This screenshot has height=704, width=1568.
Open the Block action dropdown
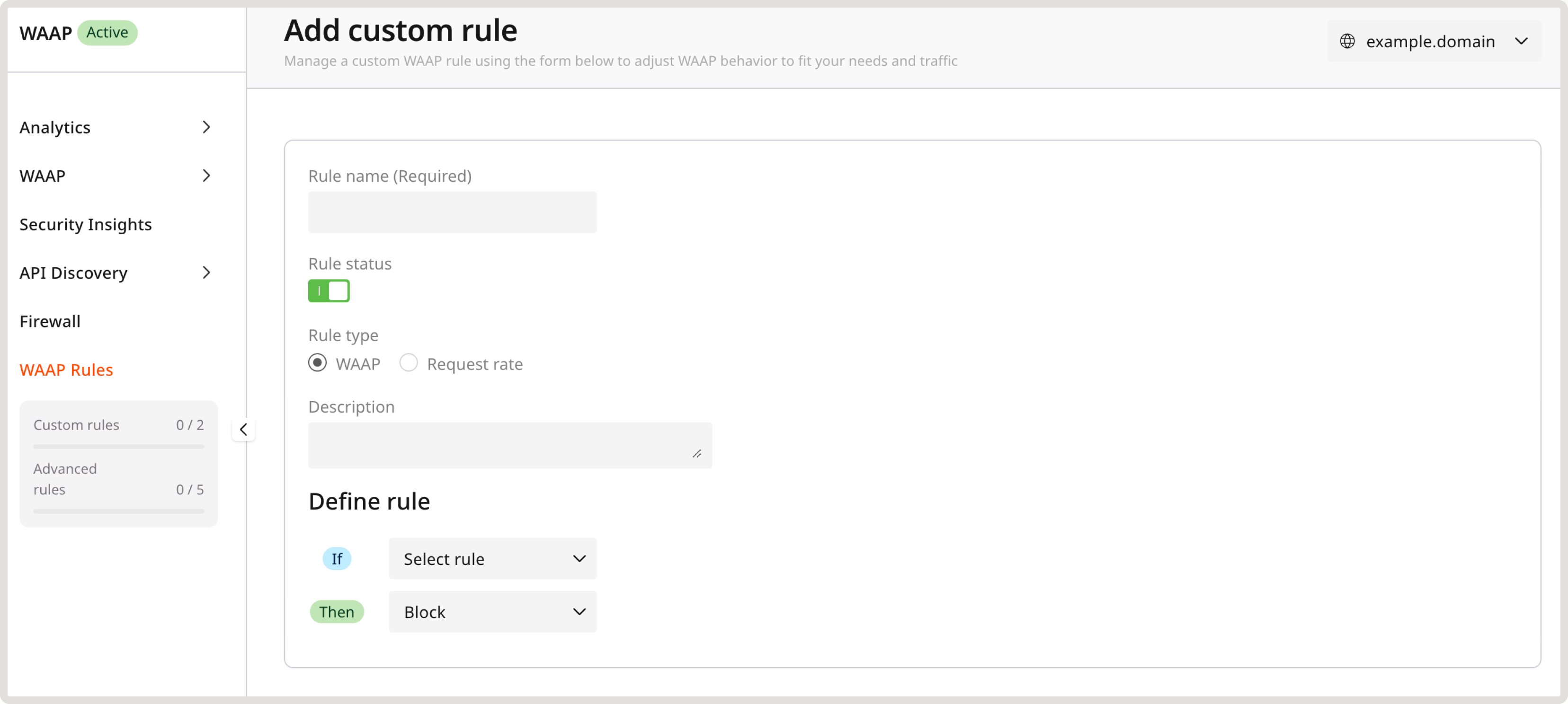click(492, 612)
